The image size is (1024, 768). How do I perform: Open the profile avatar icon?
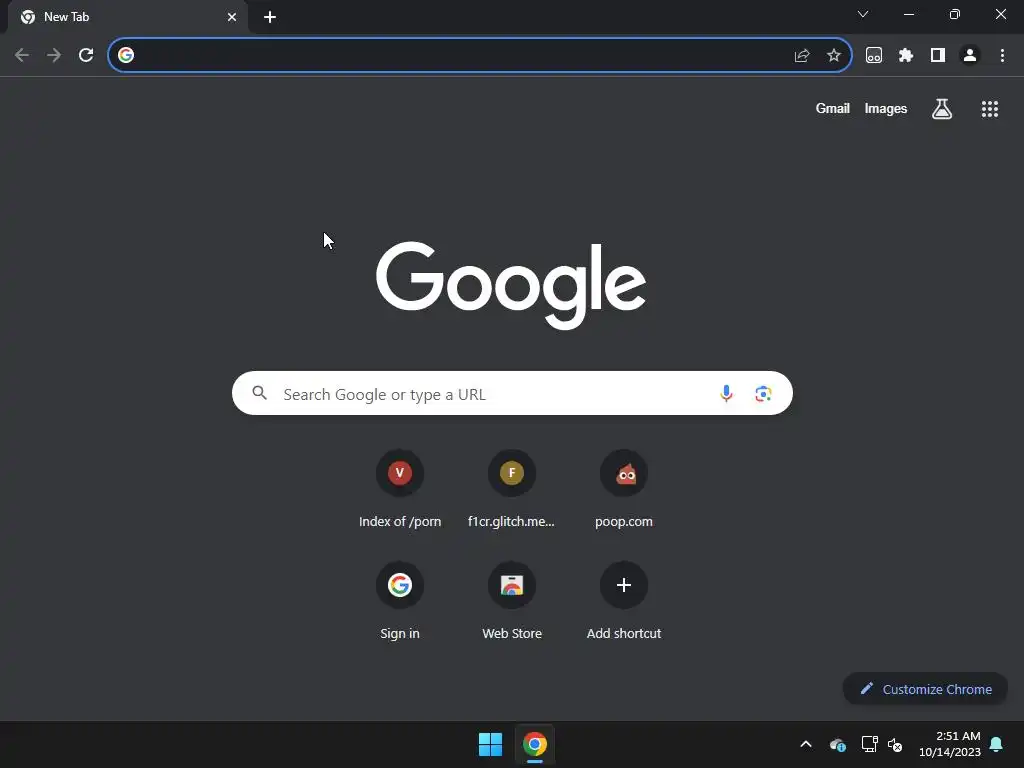point(970,56)
